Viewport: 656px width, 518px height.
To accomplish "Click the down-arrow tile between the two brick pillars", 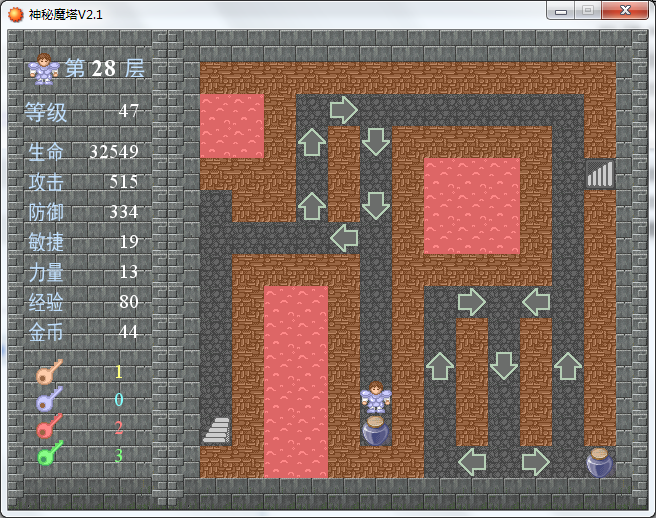I will pos(504,366).
